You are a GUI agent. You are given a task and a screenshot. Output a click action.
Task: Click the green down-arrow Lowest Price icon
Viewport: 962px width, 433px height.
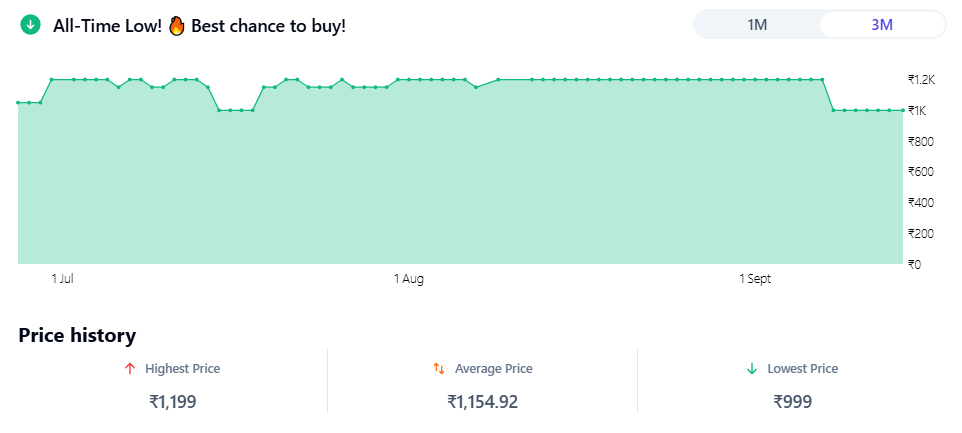tap(752, 369)
